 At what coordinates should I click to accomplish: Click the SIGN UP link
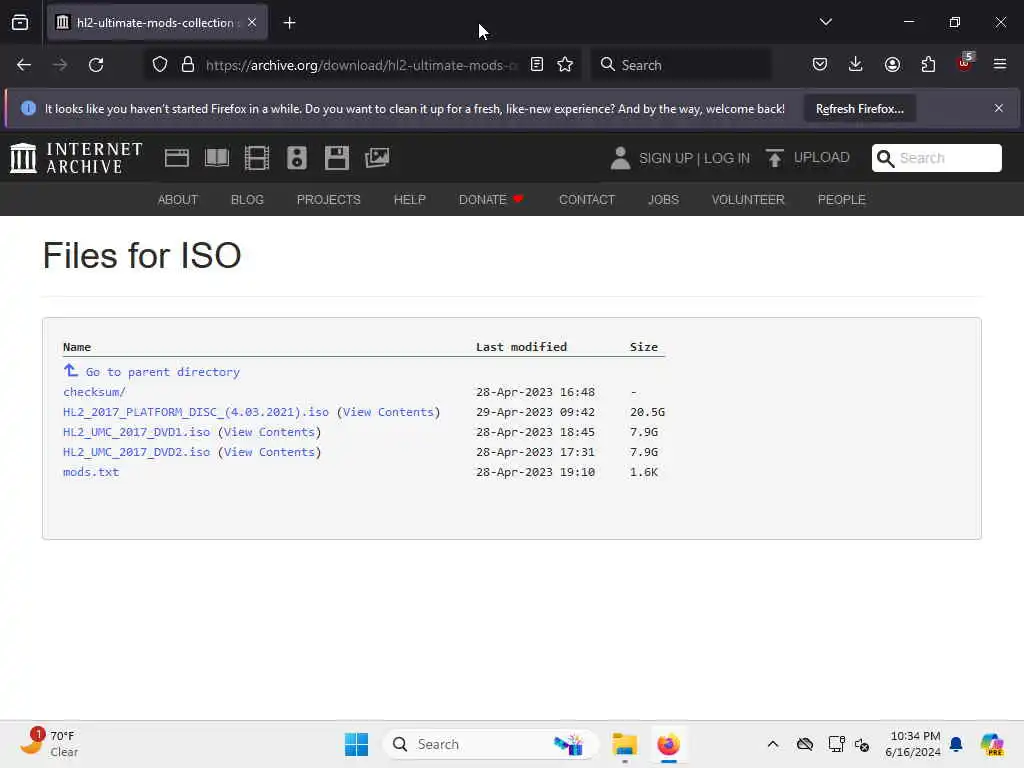[x=665, y=158]
